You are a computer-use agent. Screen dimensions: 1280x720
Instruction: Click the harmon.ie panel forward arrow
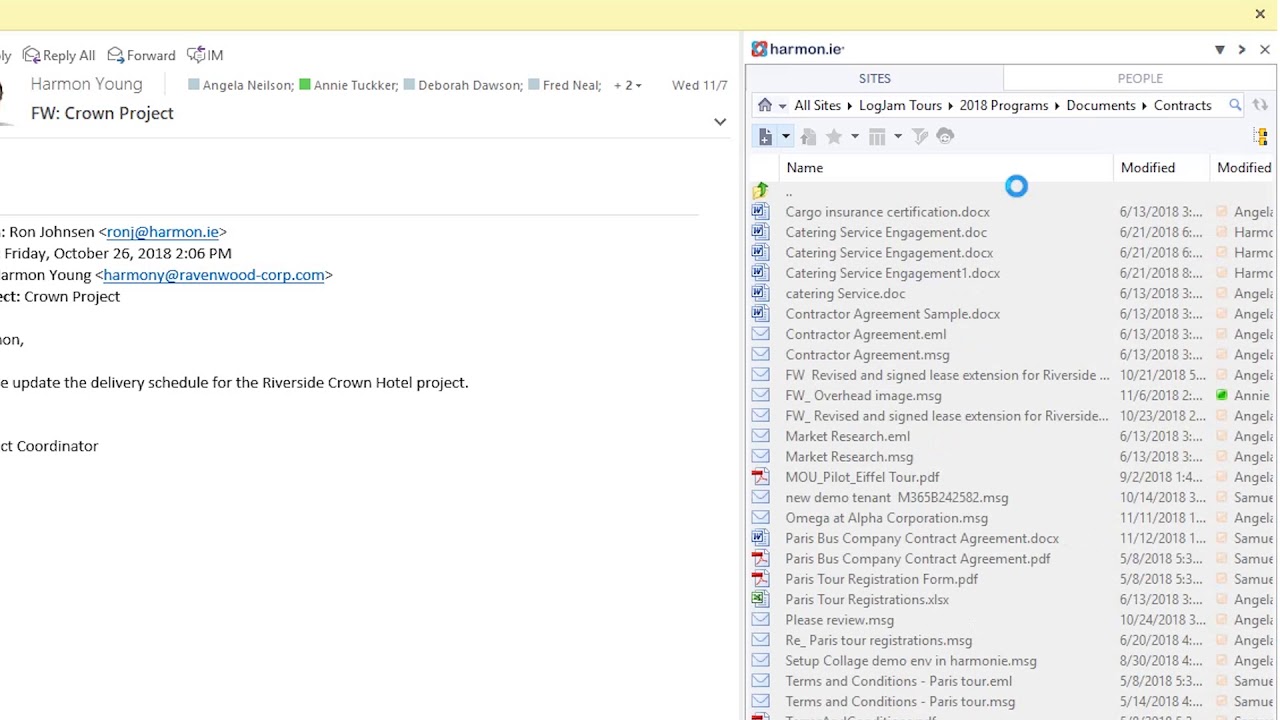tap(1242, 49)
